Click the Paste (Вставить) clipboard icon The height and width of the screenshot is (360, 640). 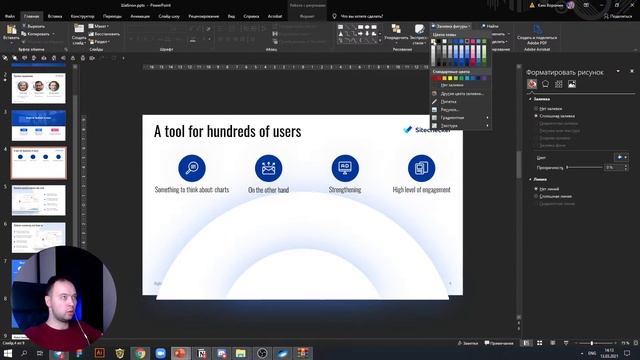(x=11, y=29)
